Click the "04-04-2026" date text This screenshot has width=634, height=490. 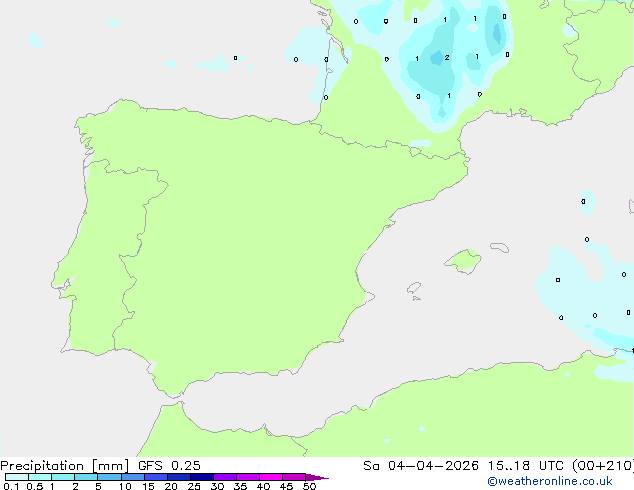pyautogui.click(x=433, y=466)
